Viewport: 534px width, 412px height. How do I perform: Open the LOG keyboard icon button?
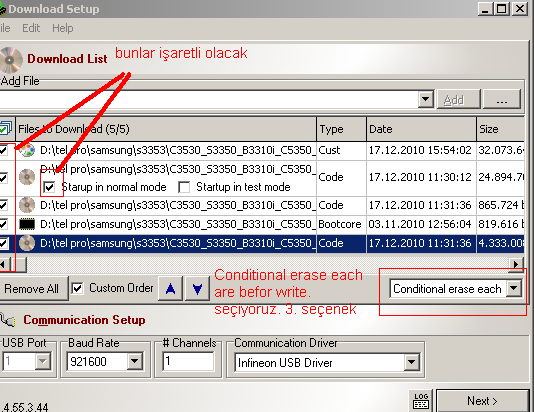click(421, 401)
